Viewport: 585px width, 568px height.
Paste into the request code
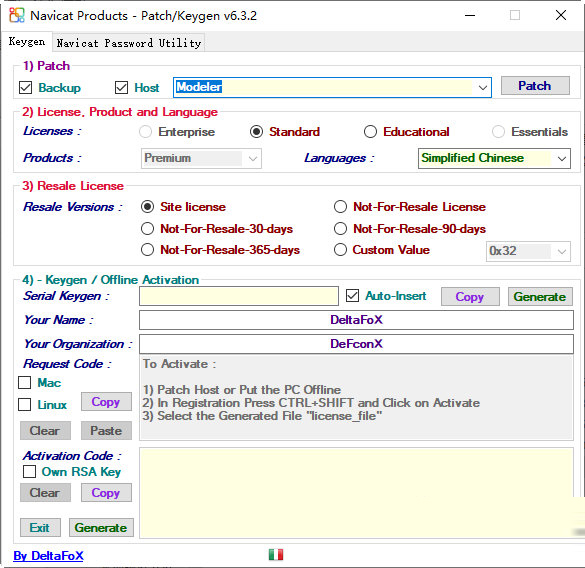point(106,431)
